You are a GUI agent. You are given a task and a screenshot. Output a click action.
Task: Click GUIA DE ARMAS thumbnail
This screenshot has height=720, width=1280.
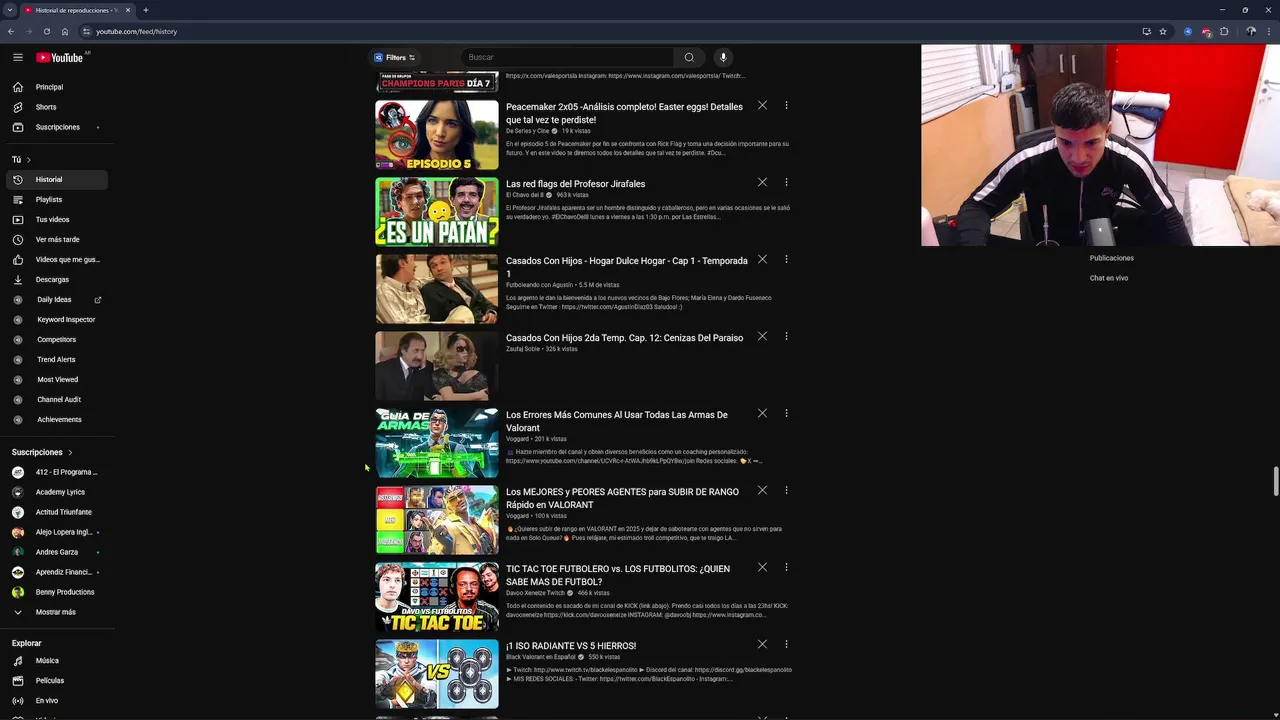click(437, 443)
